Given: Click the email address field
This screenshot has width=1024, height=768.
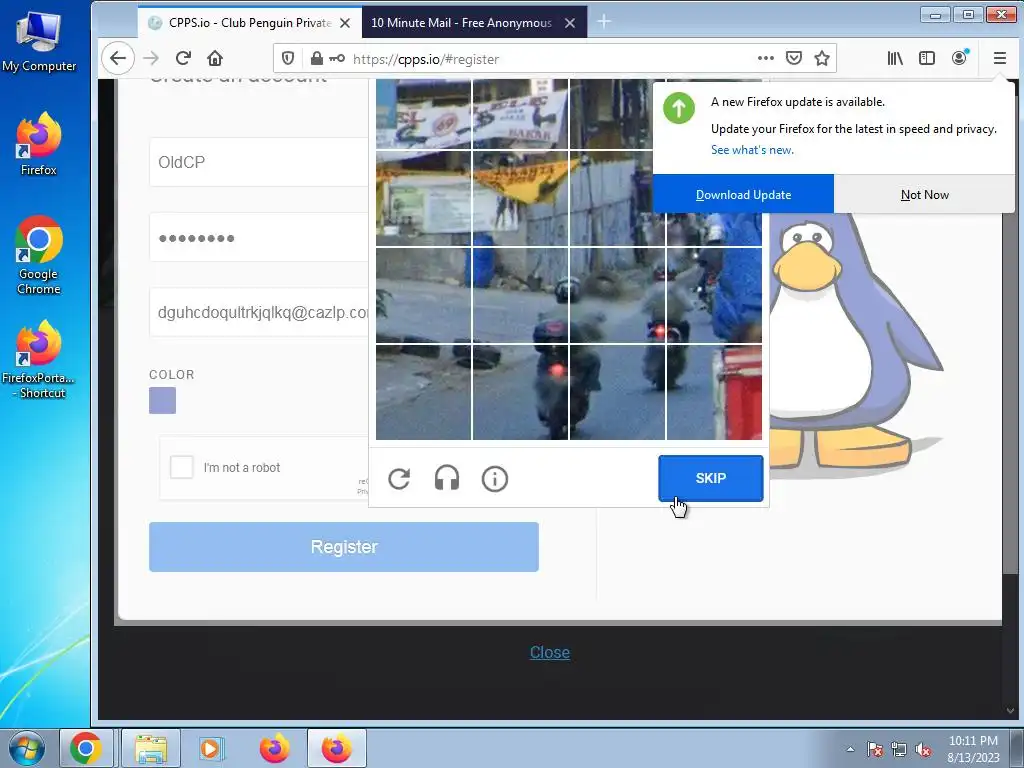Looking at the screenshot, I should tap(259, 312).
